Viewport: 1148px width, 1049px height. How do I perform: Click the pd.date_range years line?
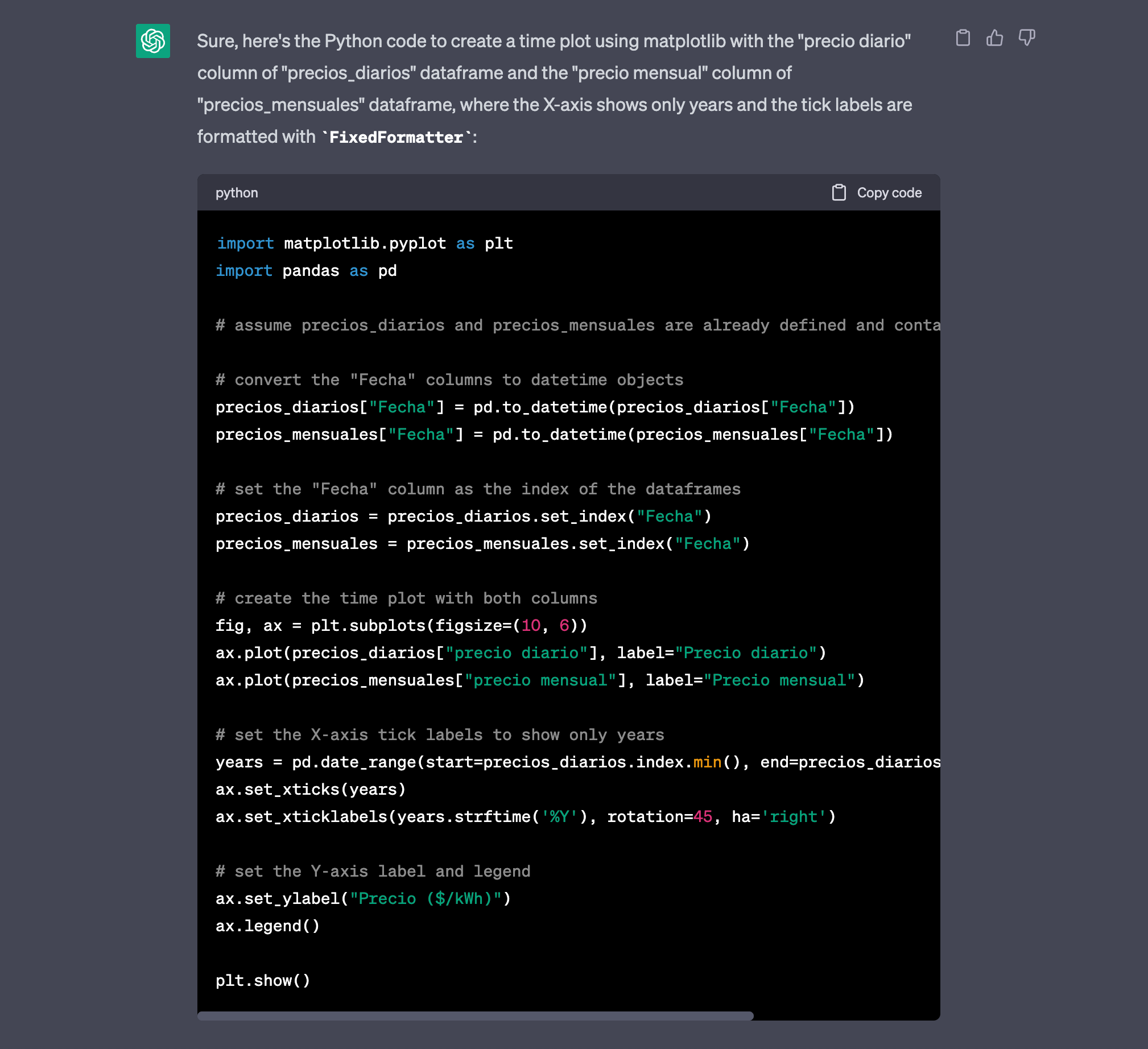coord(577,762)
